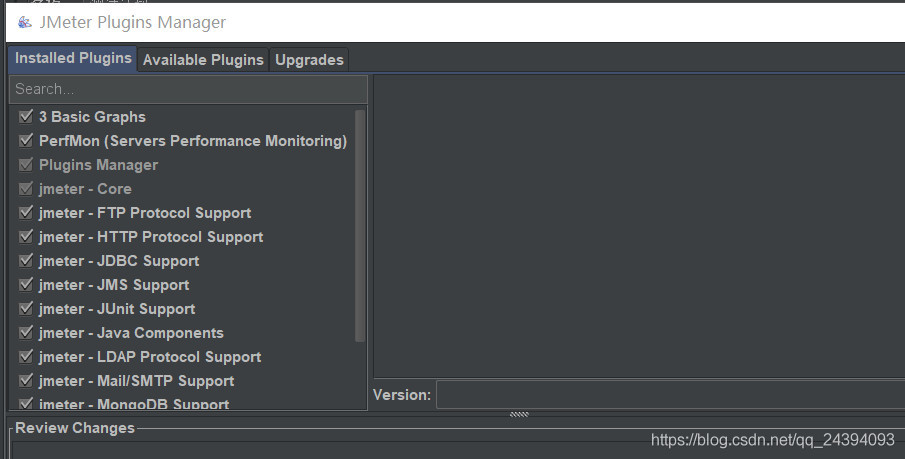The width and height of the screenshot is (905, 459).
Task: Select 'PerfMon (Servers Performance Monitoring)' row
Action: point(193,141)
